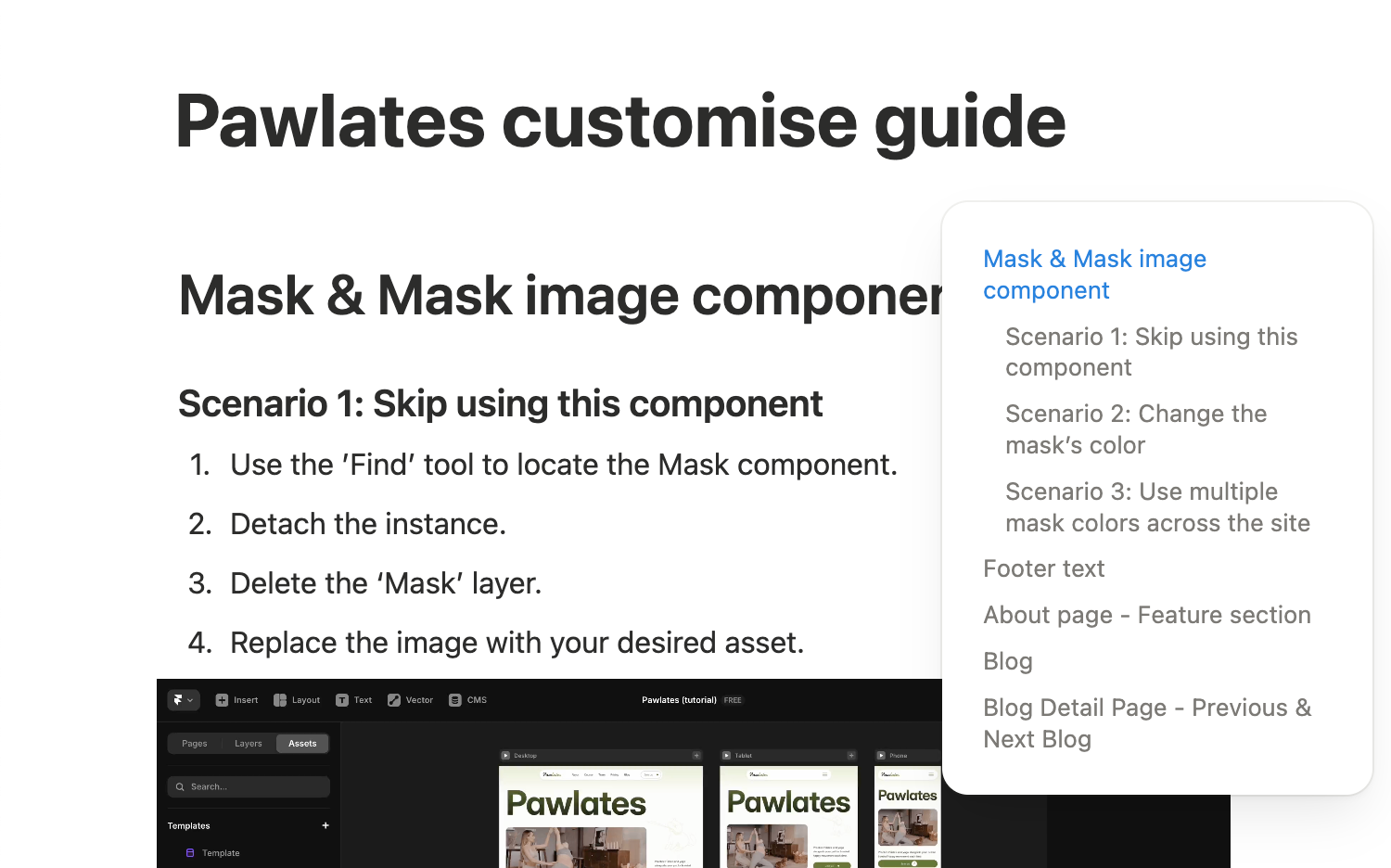The height and width of the screenshot is (868, 1391).
Task: Click the assets Search field
Action: [249, 786]
